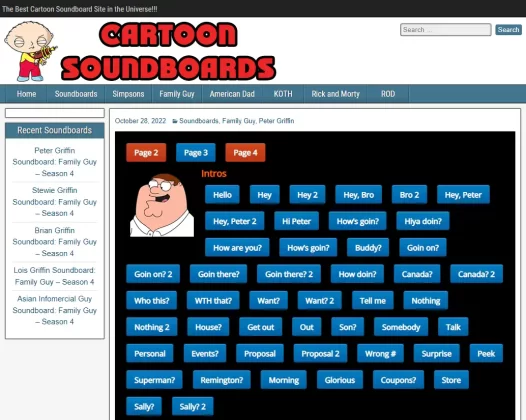Play the Hello sound clip
Screen dimensions: 526x420
(x=222, y=195)
